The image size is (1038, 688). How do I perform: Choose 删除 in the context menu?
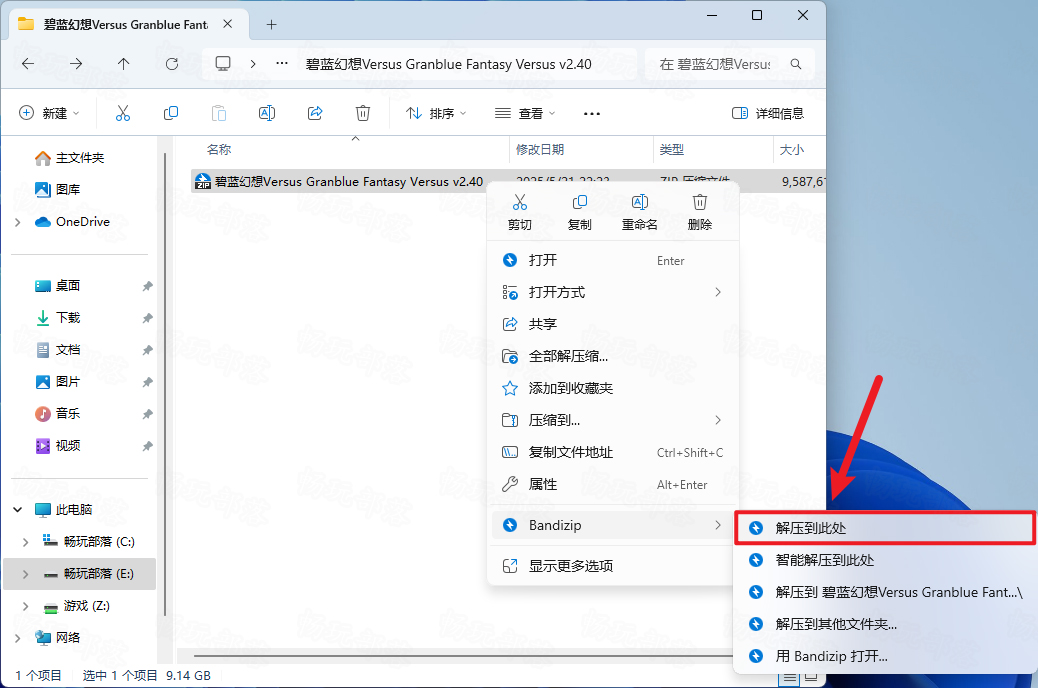point(700,213)
